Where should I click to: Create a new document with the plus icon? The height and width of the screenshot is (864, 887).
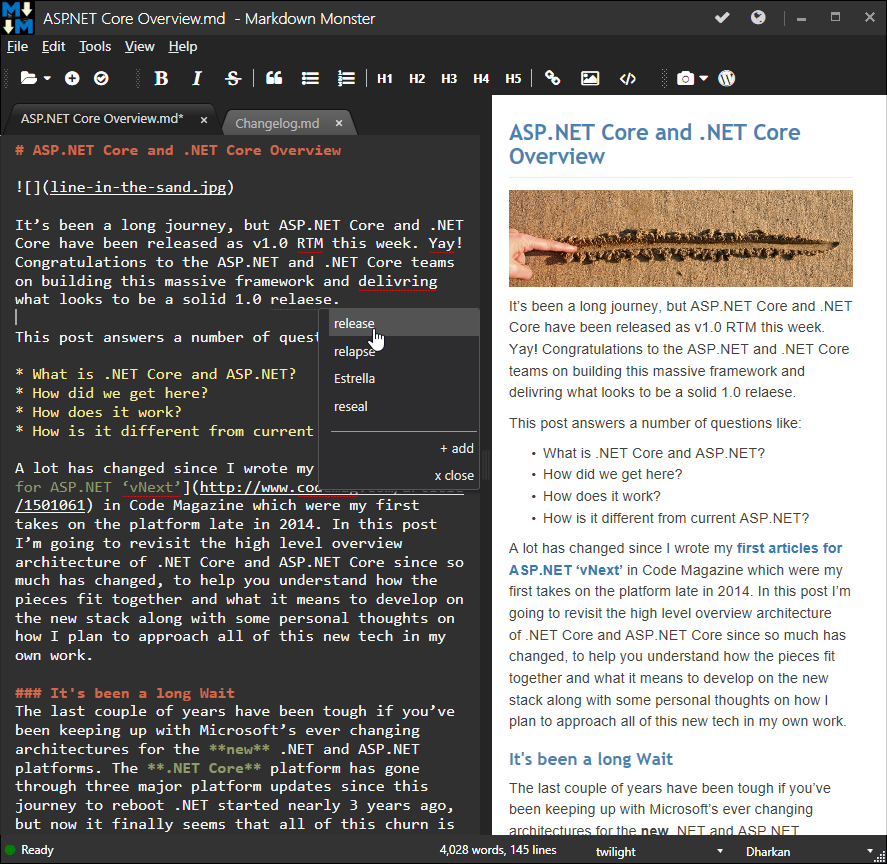pyautogui.click(x=72, y=78)
